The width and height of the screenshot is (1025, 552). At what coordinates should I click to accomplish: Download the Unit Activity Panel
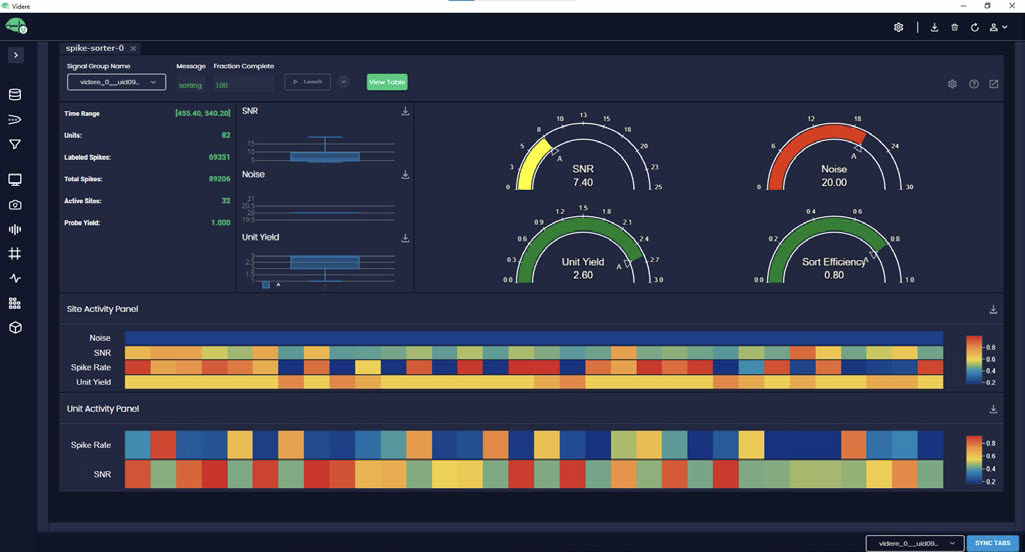[x=993, y=409]
